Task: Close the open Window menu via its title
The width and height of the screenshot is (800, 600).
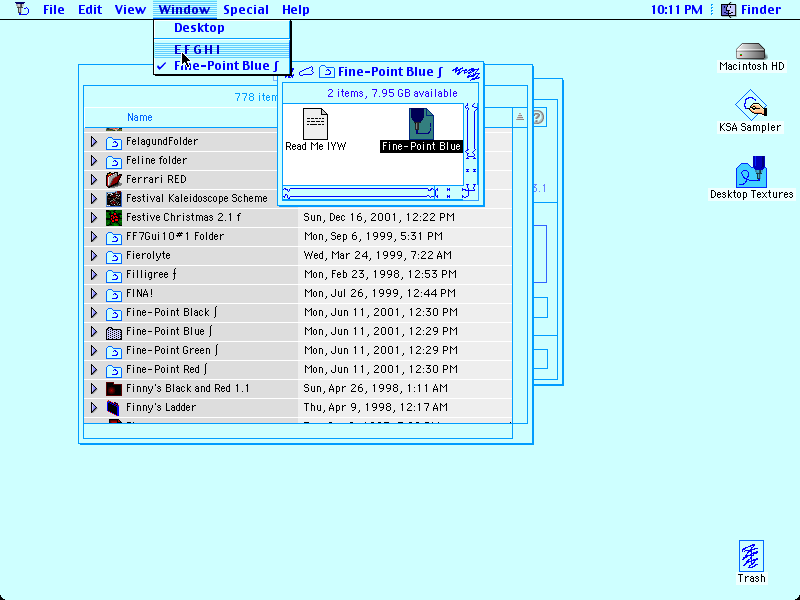Action: [x=184, y=10]
